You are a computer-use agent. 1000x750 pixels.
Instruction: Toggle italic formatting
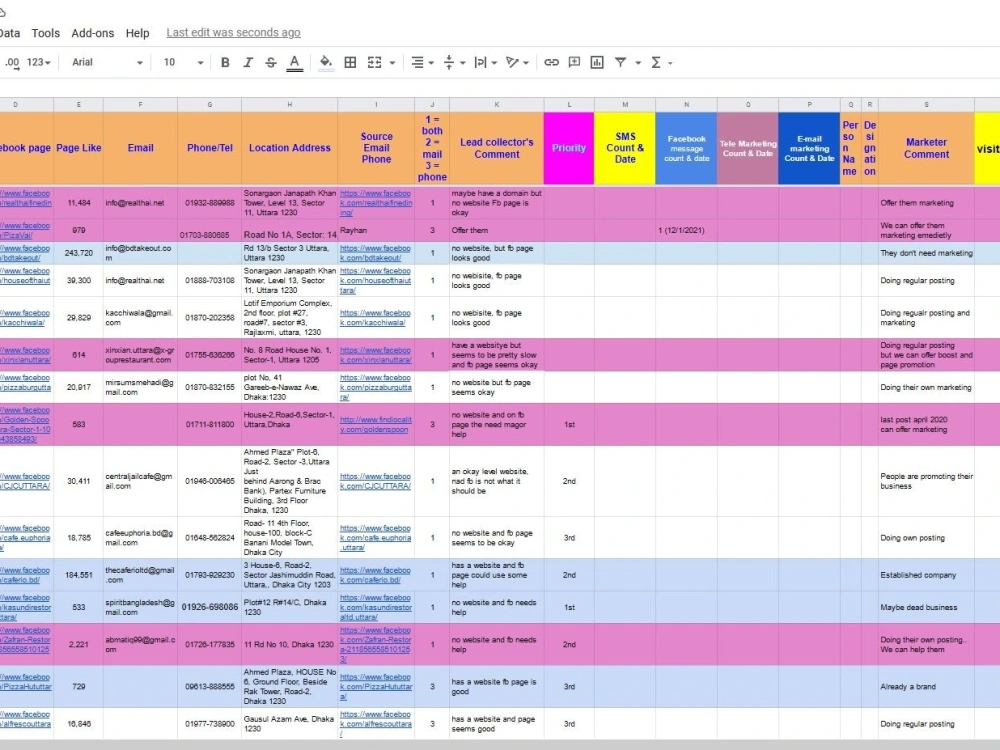(247, 62)
